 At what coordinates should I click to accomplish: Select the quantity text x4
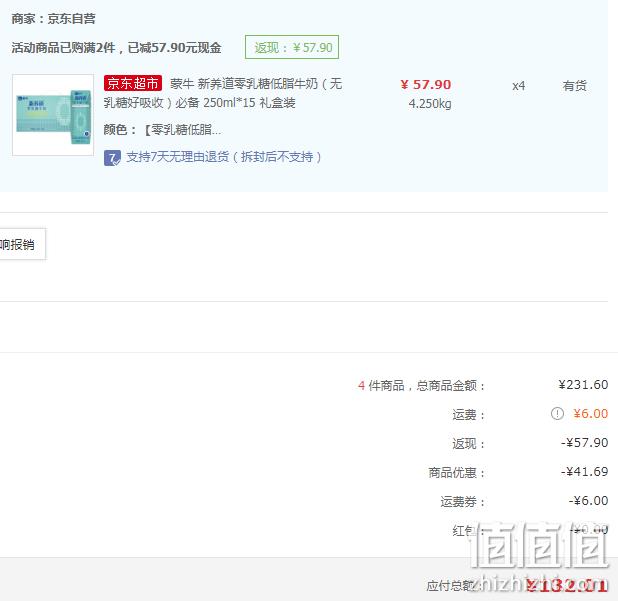click(x=518, y=86)
